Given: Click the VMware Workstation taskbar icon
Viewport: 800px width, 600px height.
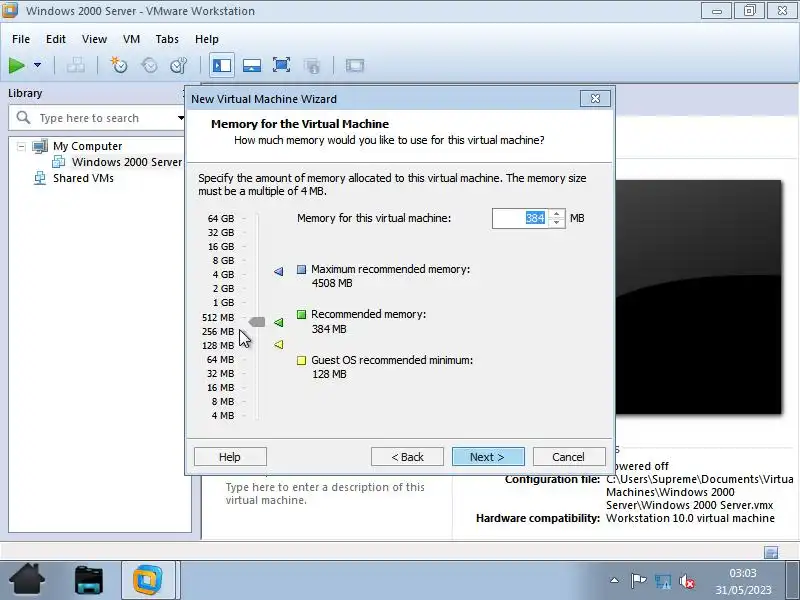Looking at the screenshot, I should [148, 580].
